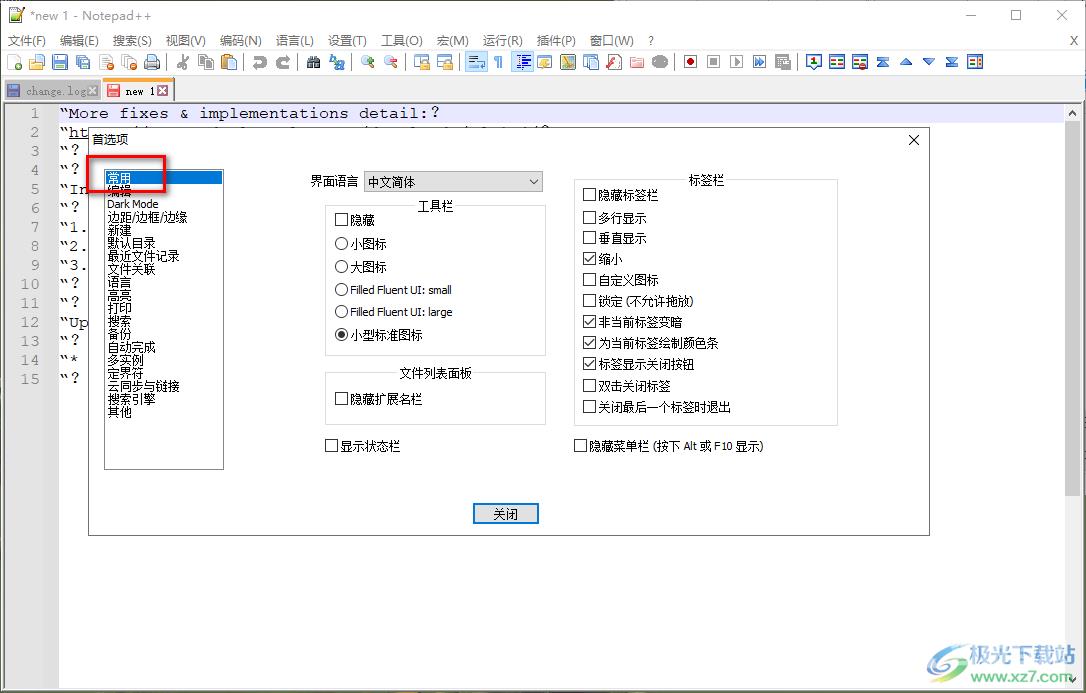
Task: Open Replace dialog from toolbar icon
Action: [x=337, y=62]
